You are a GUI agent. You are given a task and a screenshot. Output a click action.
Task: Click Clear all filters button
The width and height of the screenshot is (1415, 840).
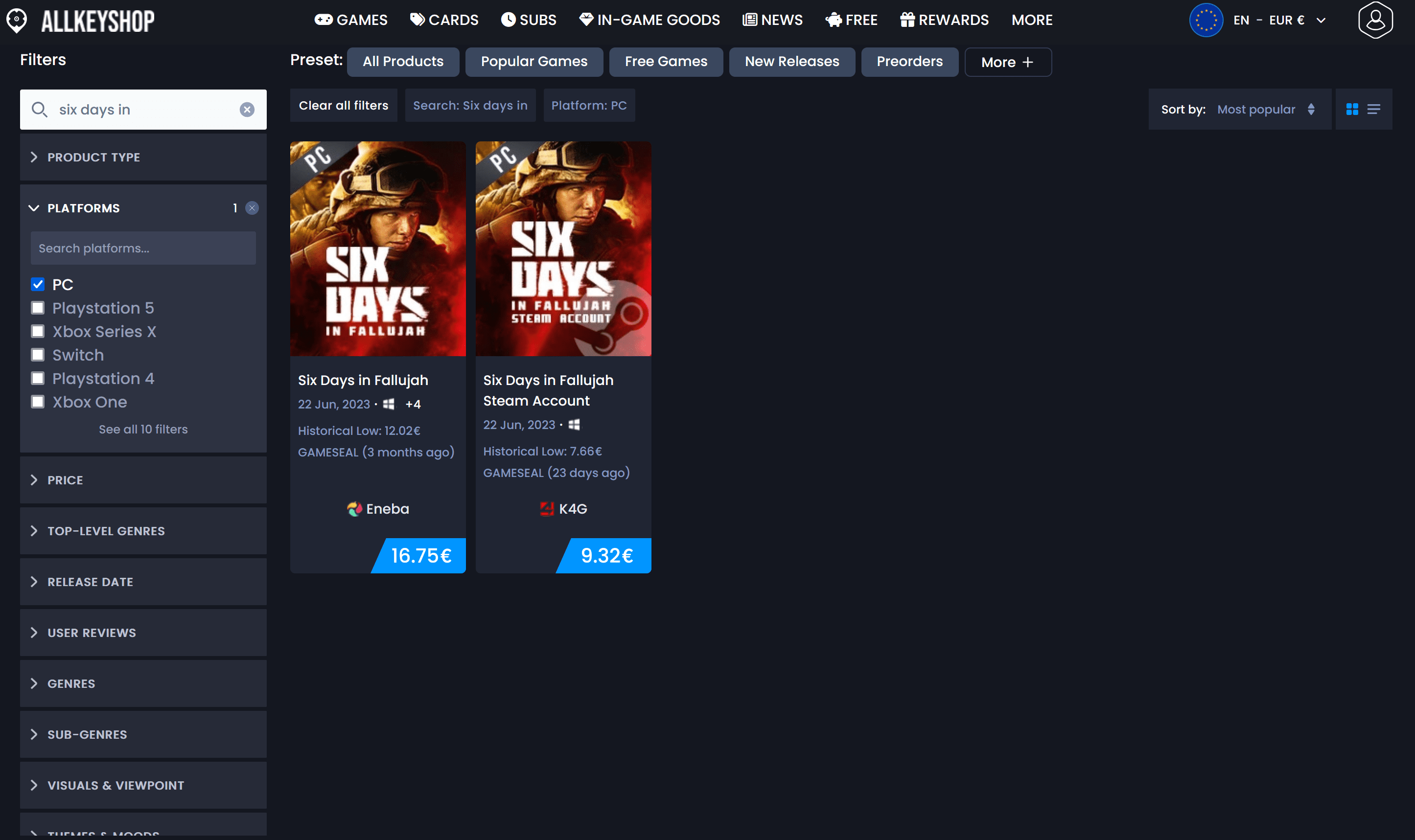pos(343,105)
